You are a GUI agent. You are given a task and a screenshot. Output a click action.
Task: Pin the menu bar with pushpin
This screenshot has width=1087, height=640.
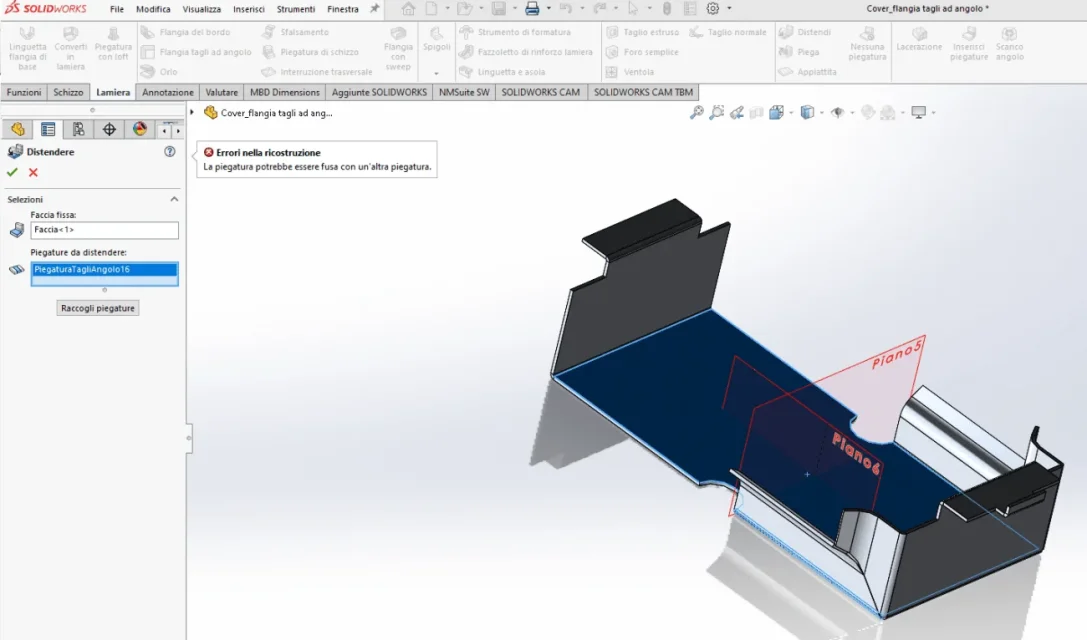pos(374,9)
